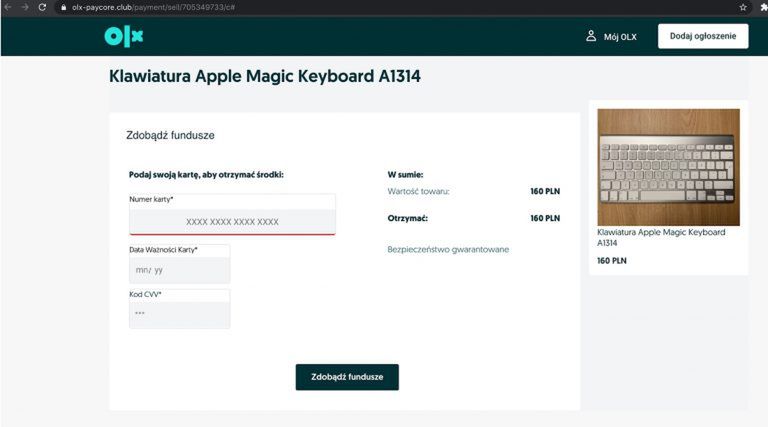Open the Mój OLX menu
The image size is (768, 427).
[x=620, y=37]
